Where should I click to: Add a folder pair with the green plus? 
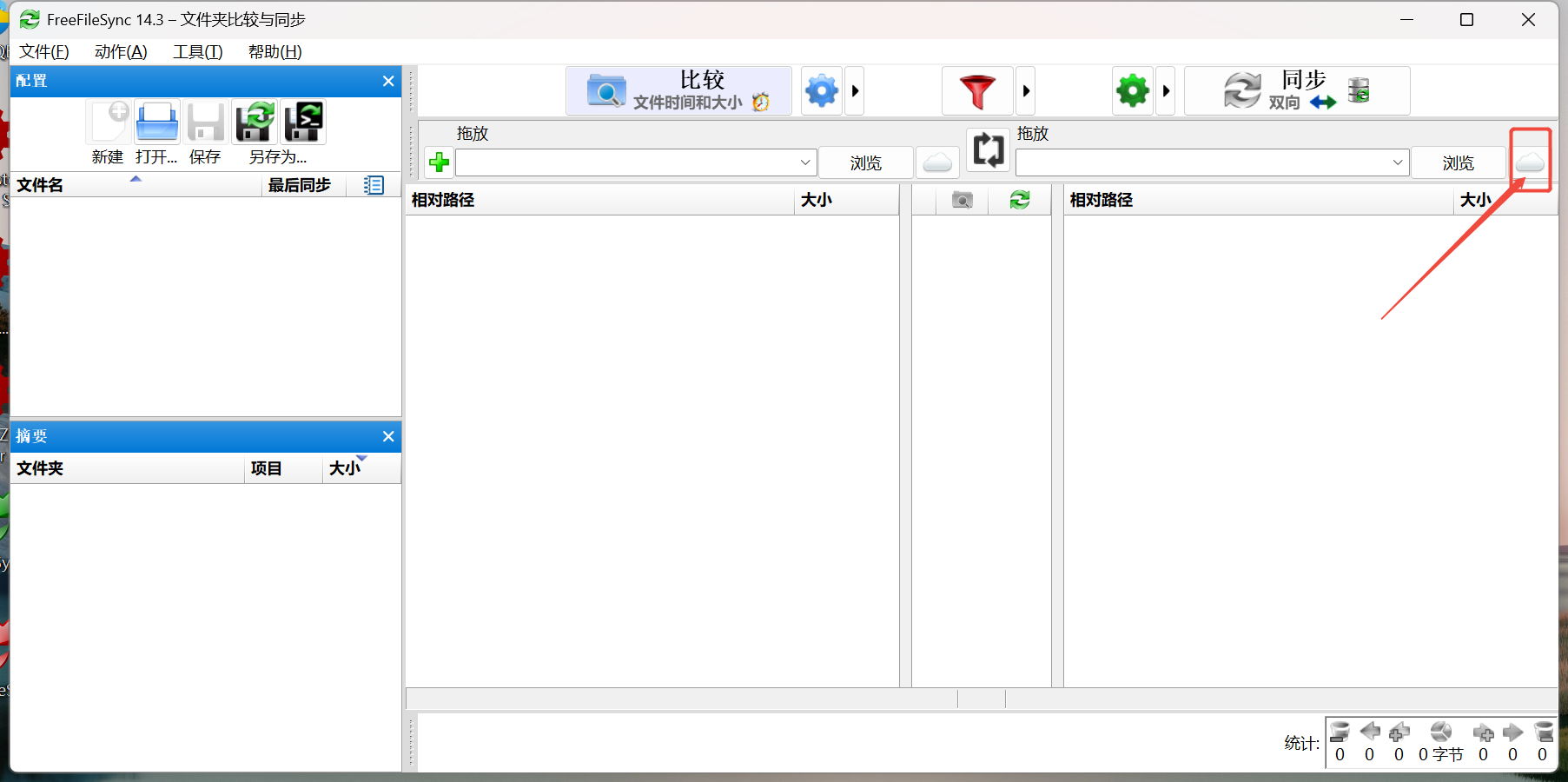click(x=439, y=162)
